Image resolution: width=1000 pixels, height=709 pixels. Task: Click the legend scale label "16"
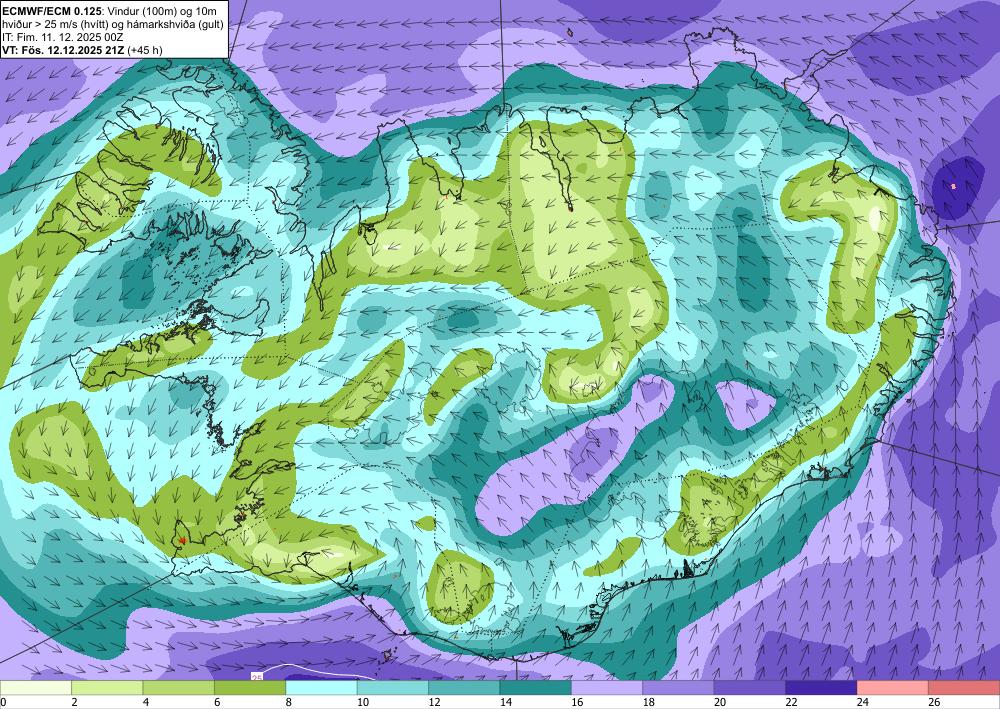coord(577,702)
